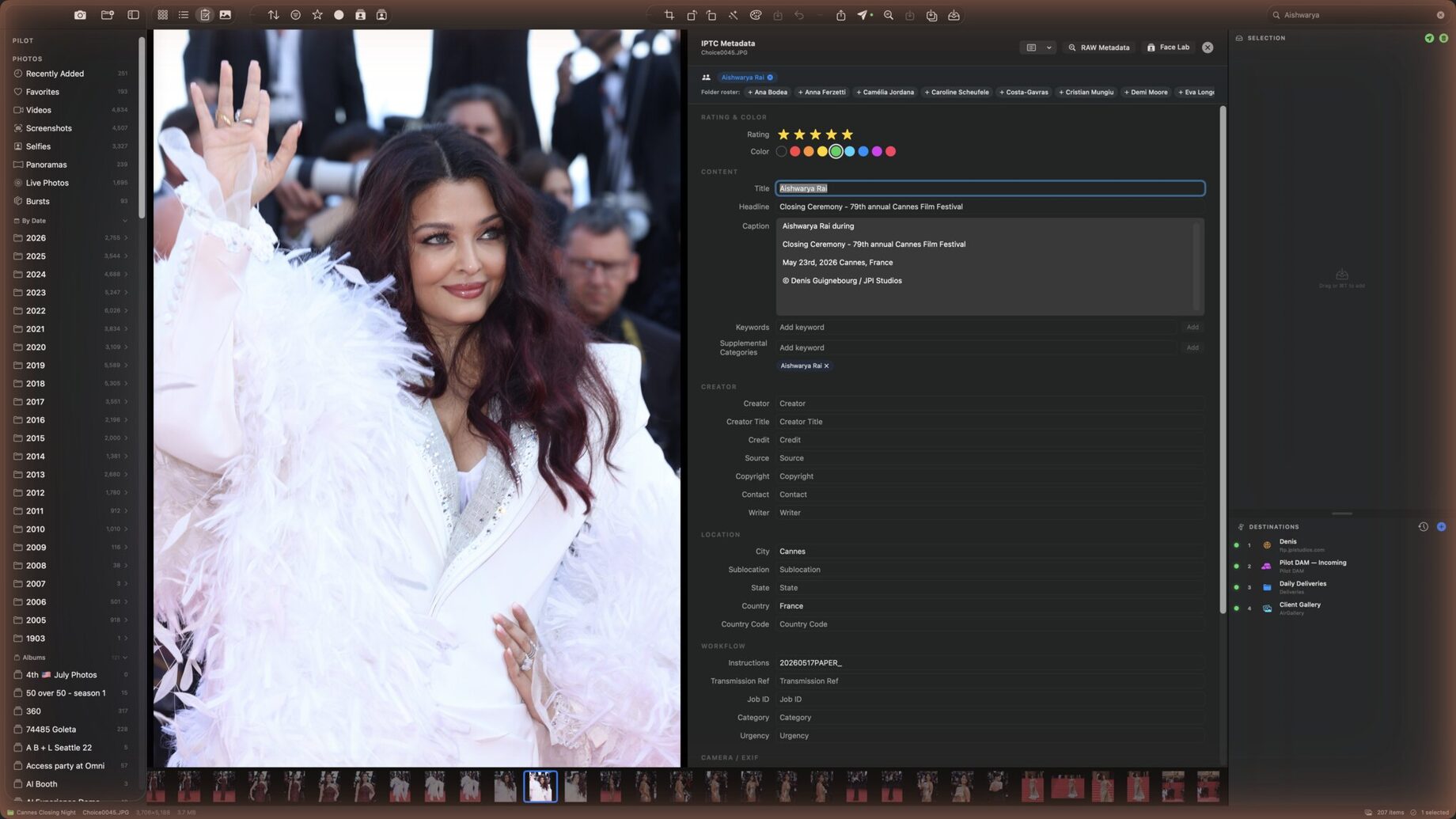
Task: Expand the 2026 date folder
Action: [x=126, y=238]
